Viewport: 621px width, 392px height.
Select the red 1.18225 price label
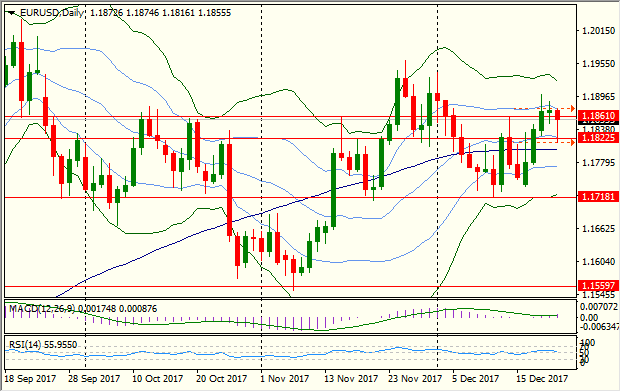click(x=598, y=138)
